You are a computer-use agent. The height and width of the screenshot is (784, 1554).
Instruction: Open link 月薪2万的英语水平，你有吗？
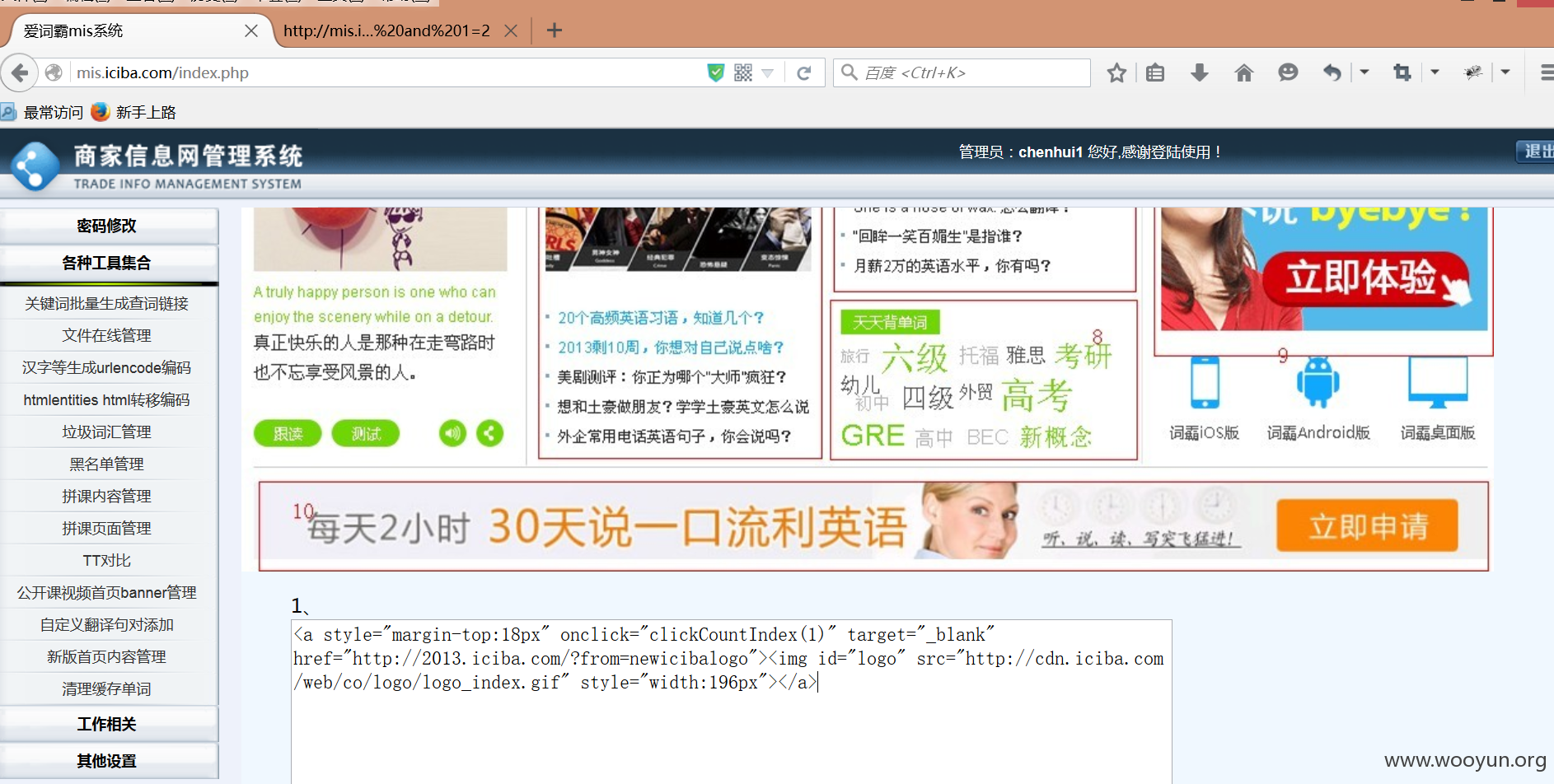pyautogui.click(x=953, y=266)
